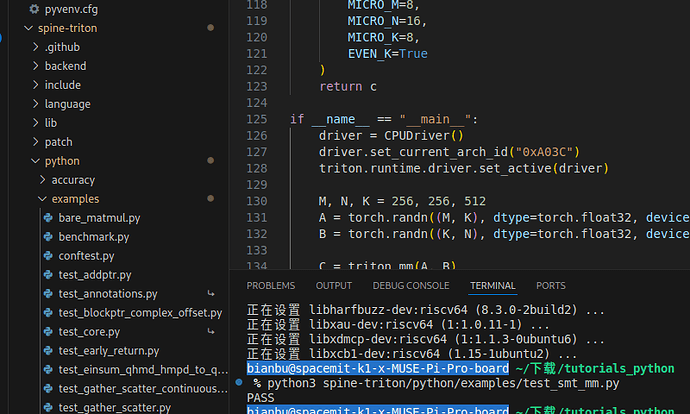Open test_blockptr_complex_offset.py from the explorer
Viewport: 690px width, 414px height.
(x=139, y=313)
